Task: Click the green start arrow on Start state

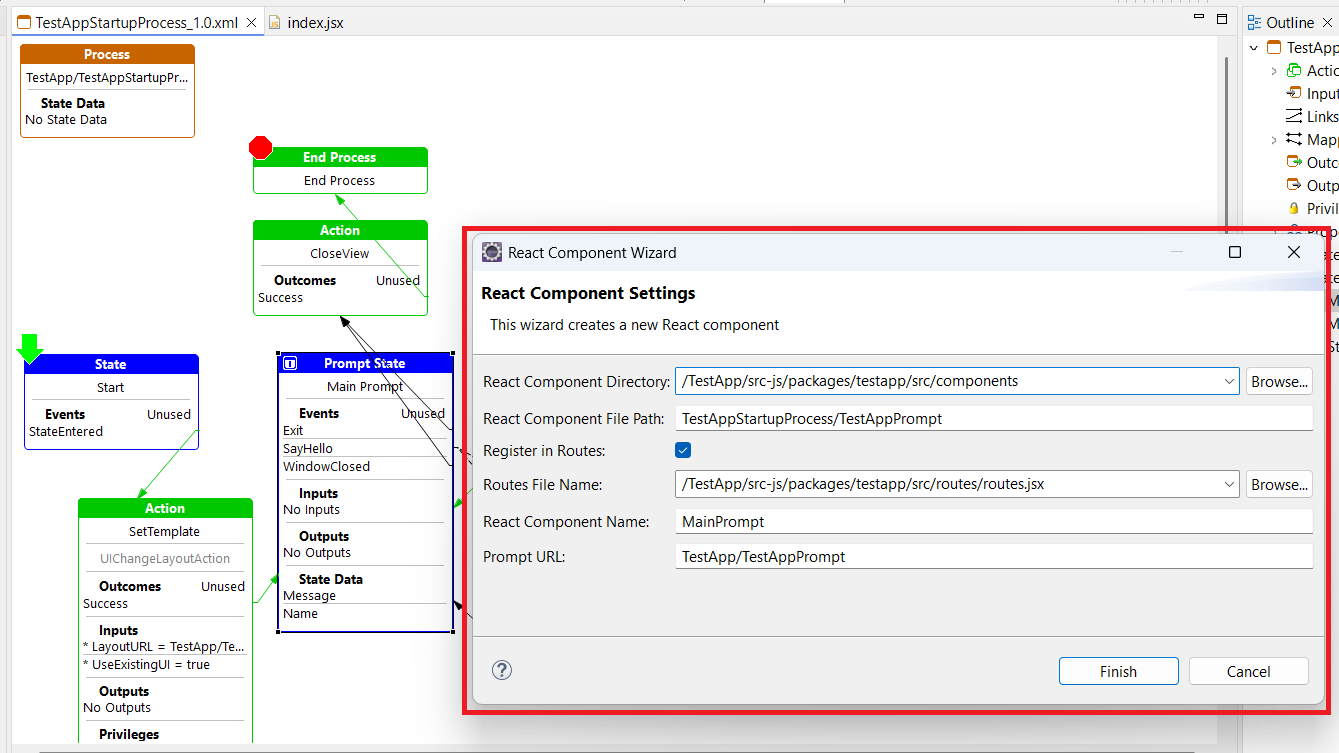Action: [29, 347]
